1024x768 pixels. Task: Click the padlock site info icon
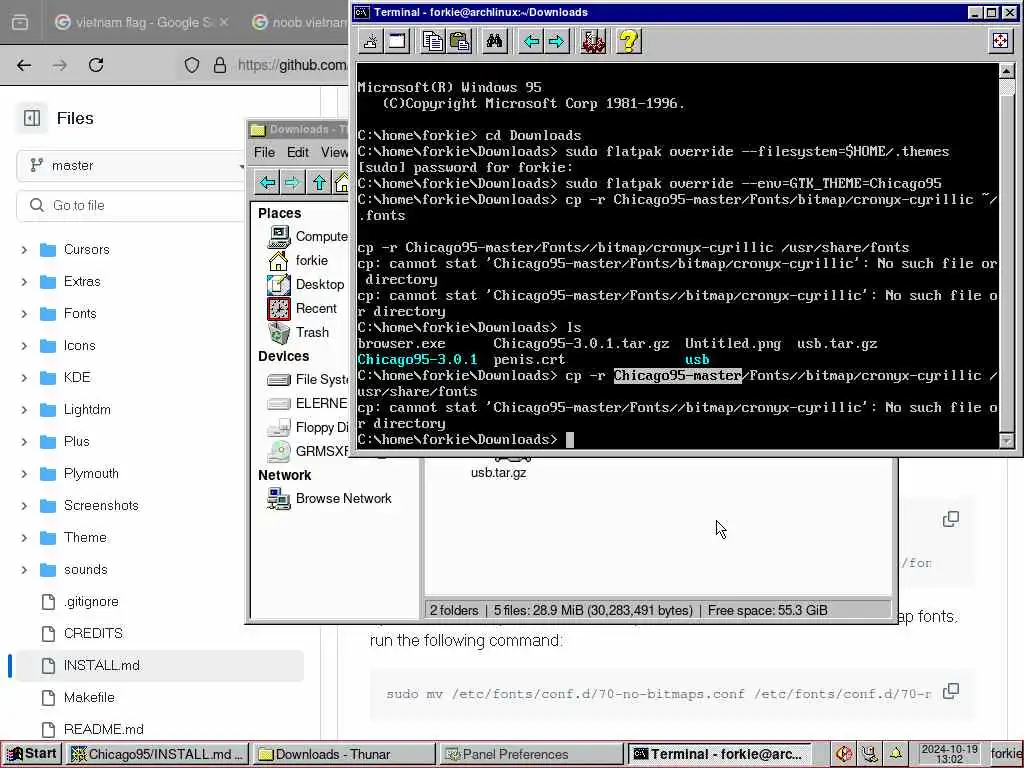(x=220, y=65)
